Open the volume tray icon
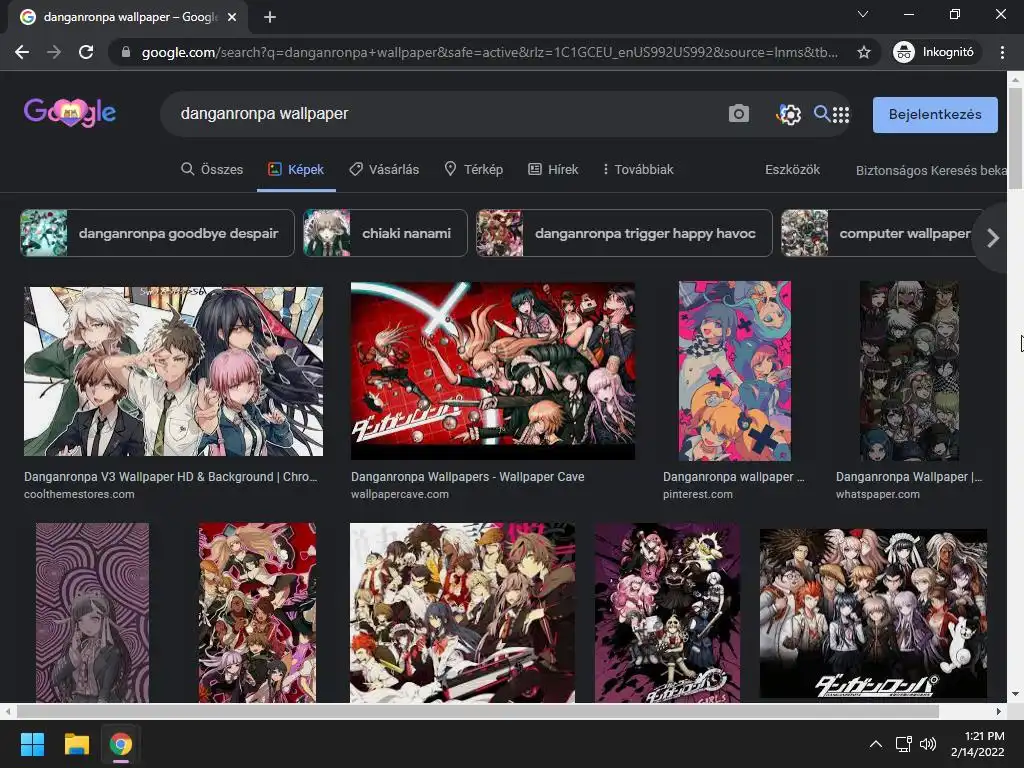1024x768 pixels. [x=927, y=744]
